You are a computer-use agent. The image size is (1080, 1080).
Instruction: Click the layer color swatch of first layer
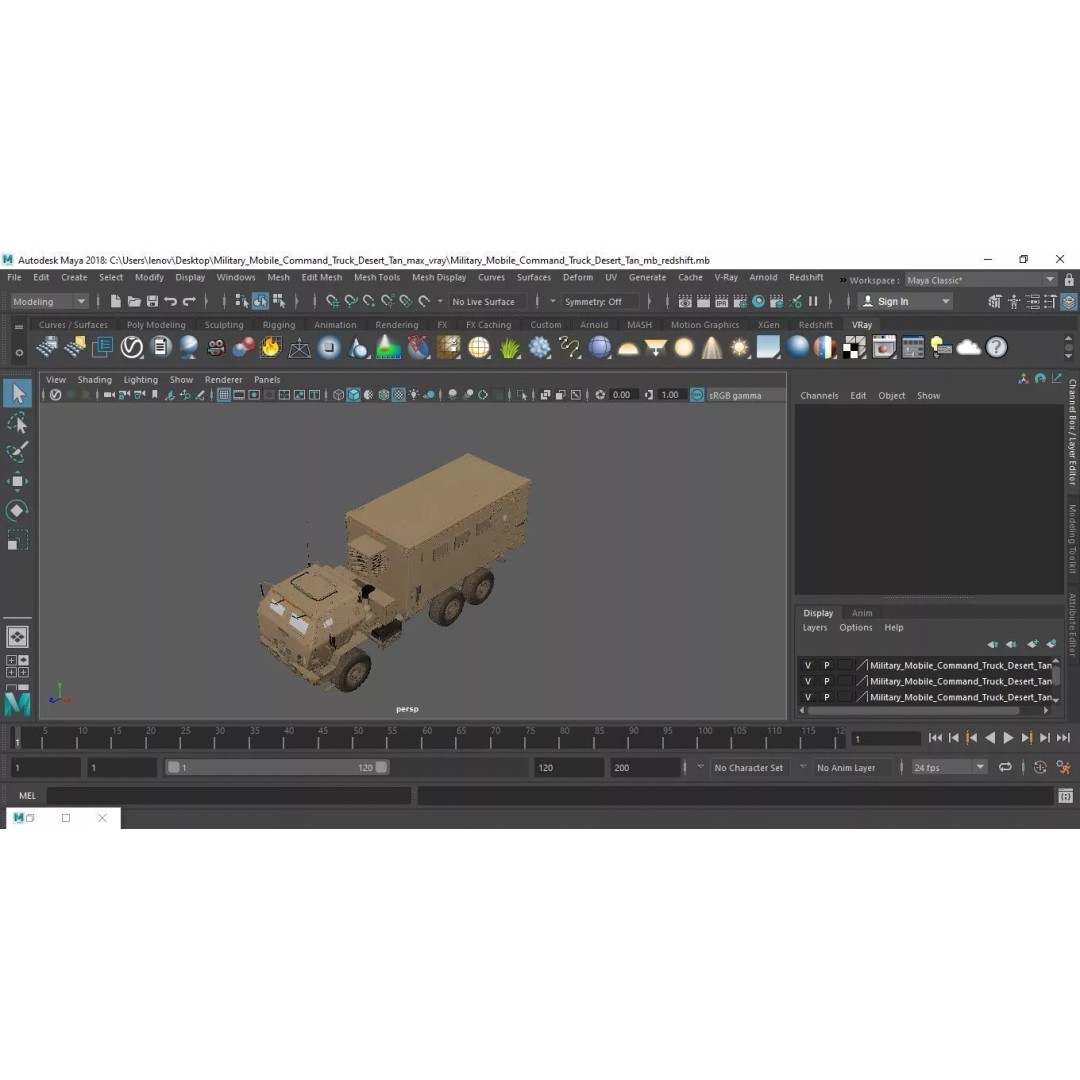(845, 665)
